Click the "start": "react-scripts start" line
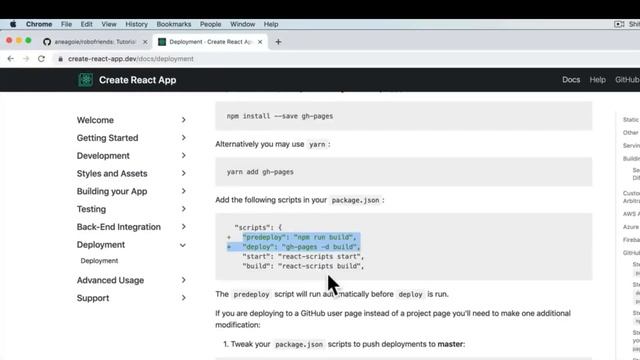Screen dimensions: 640x360 pyautogui.click(x=303, y=256)
